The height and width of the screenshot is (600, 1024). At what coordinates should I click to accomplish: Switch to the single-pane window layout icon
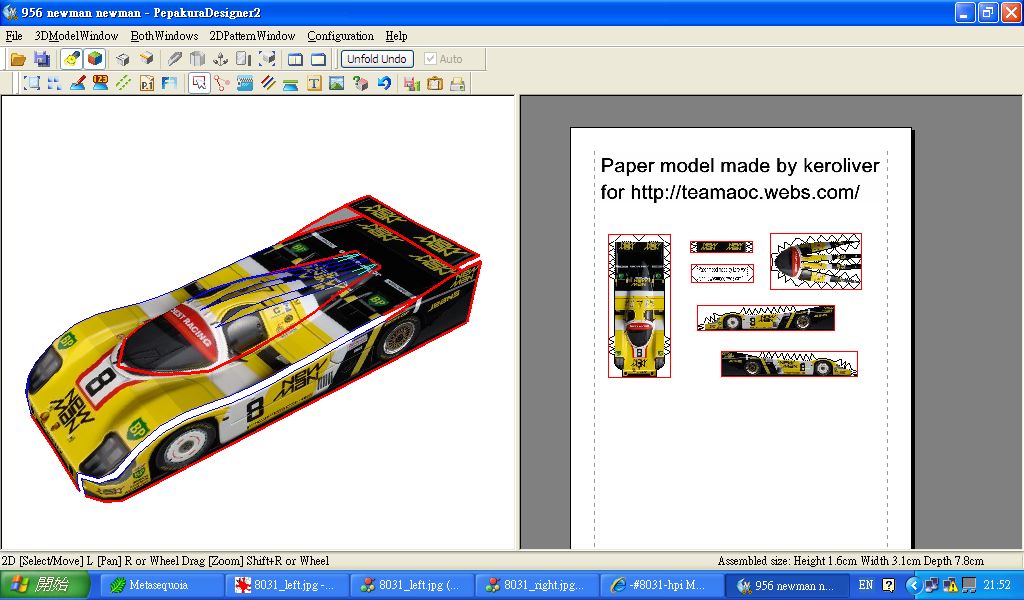click(318, 59)
